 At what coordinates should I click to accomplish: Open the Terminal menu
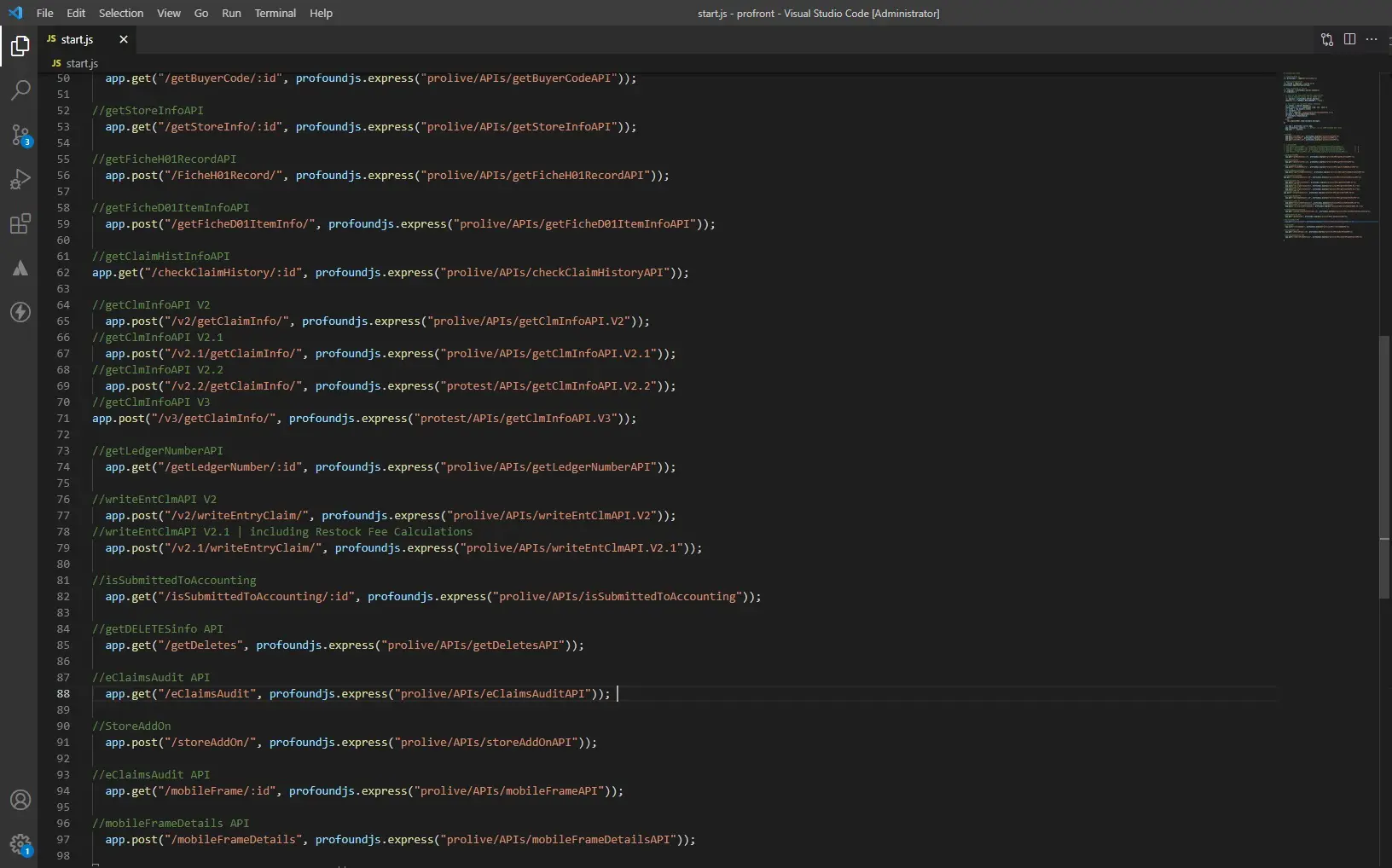275,13
